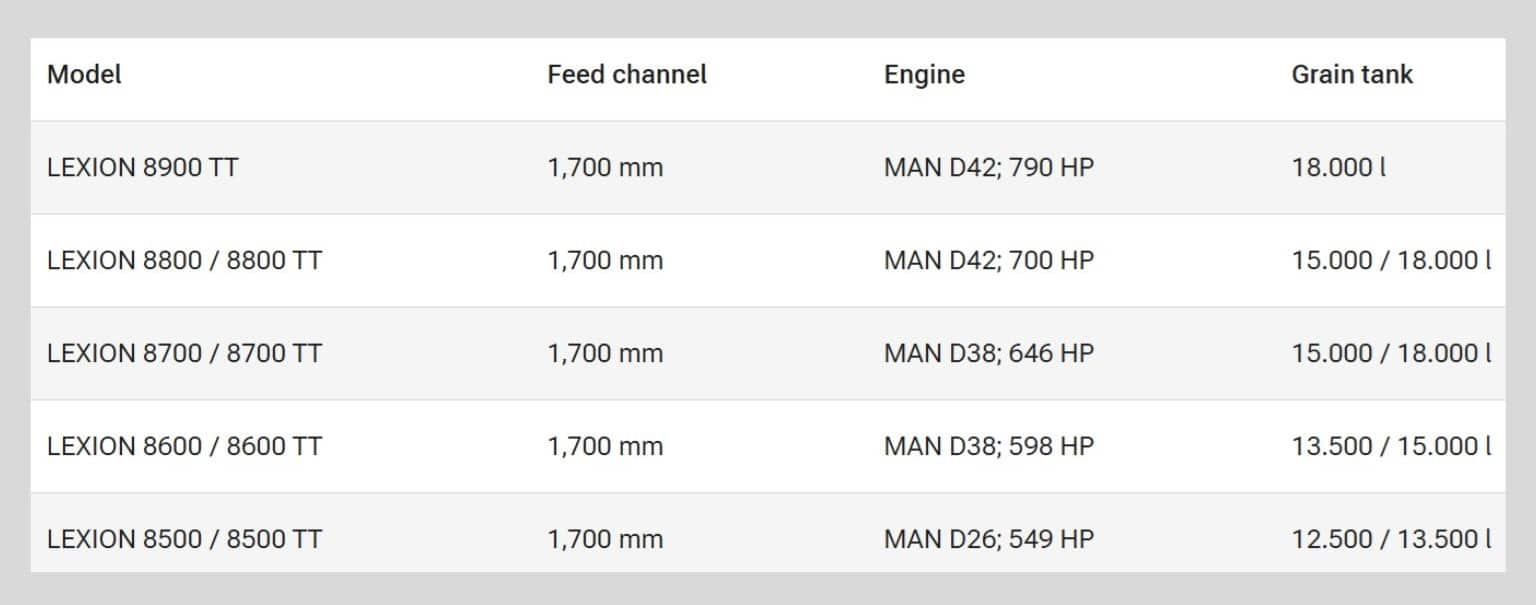Viewport: 1536px width, 605px height.
Task: Select the 18.000 l grain tank value
Action: pos(1338,168)
